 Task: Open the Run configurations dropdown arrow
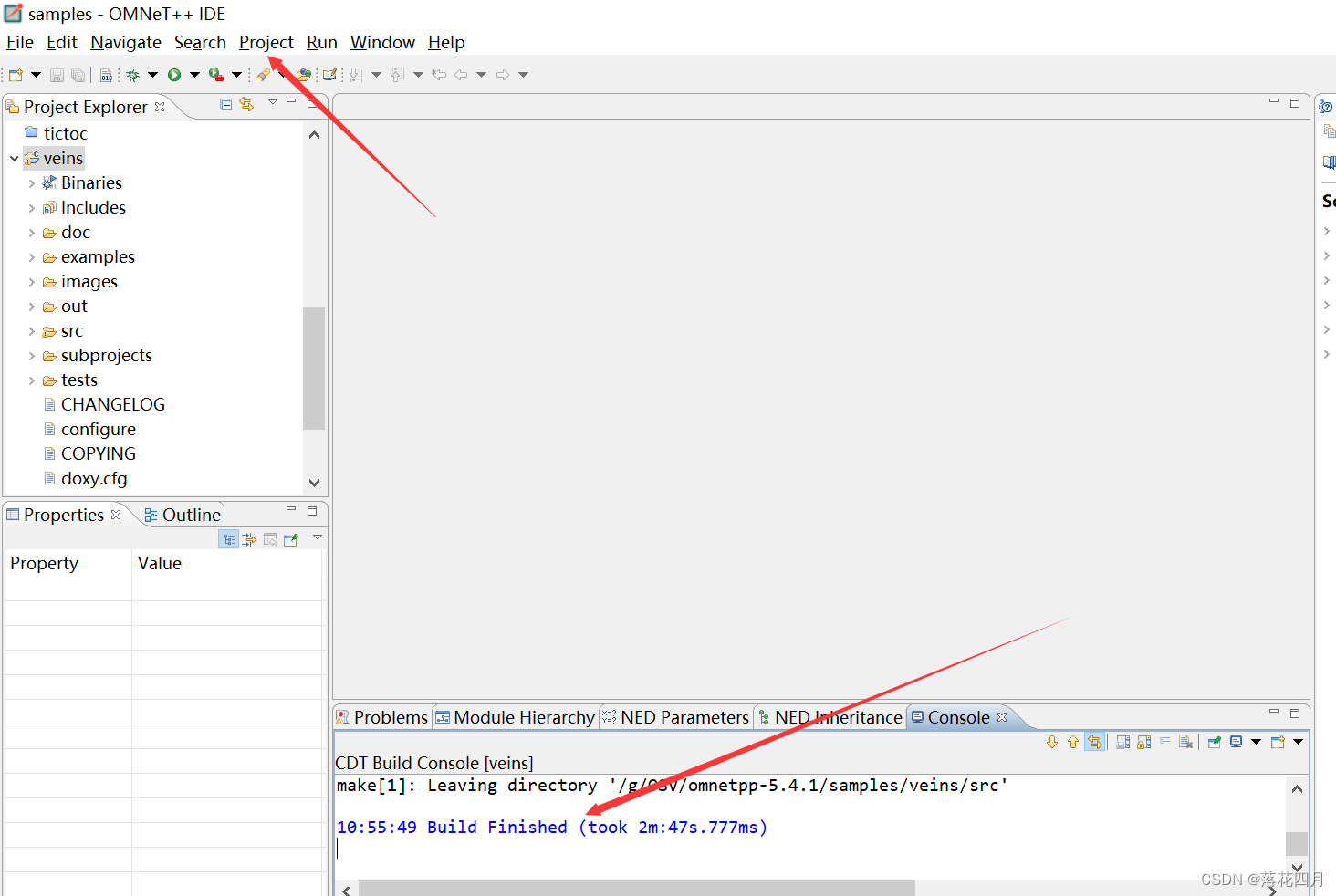click(194, 75)
